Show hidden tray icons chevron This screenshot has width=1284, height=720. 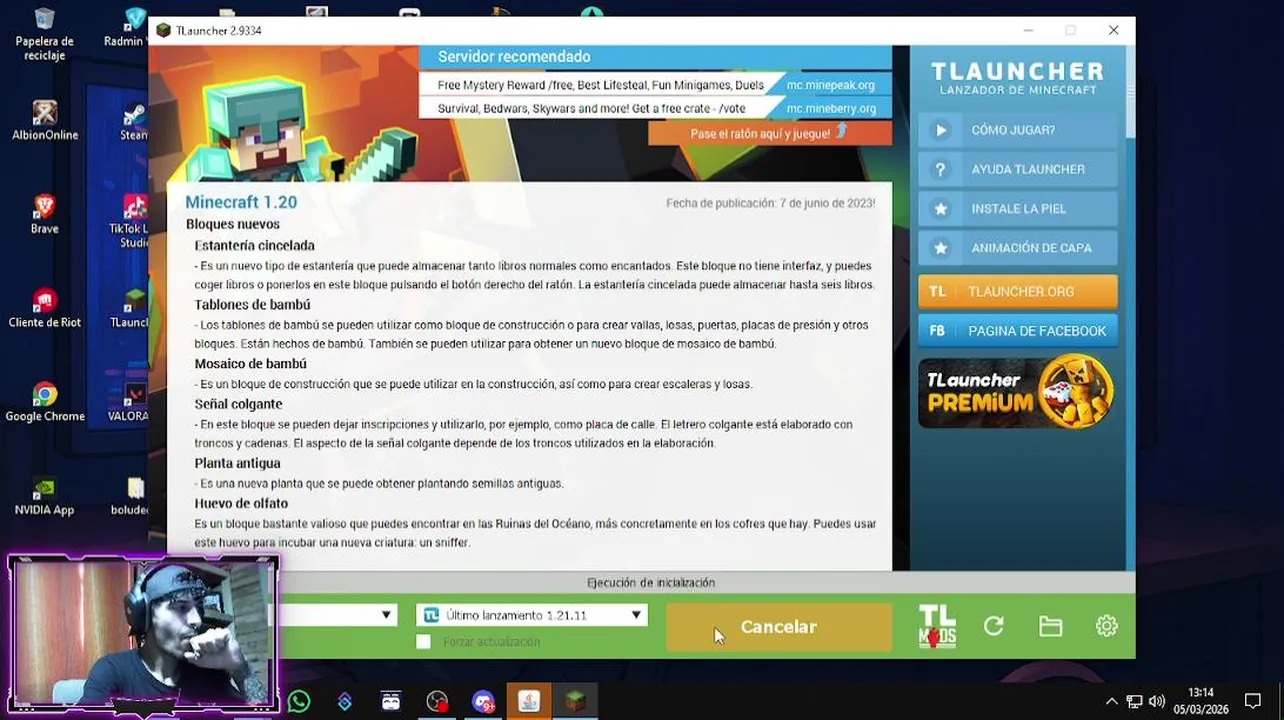pos(1111,701)
